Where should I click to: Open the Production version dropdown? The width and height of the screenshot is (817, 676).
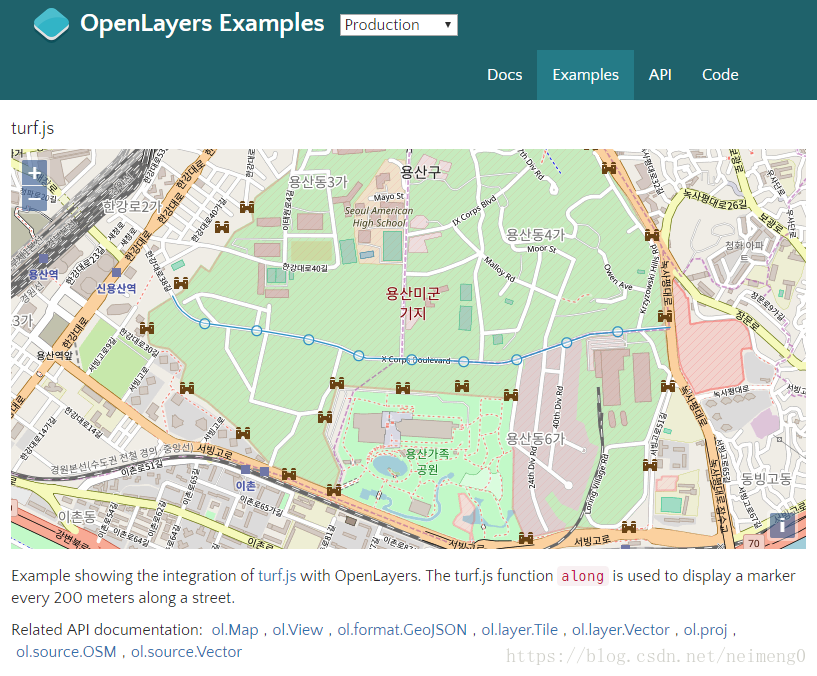(x=399, y=24)
